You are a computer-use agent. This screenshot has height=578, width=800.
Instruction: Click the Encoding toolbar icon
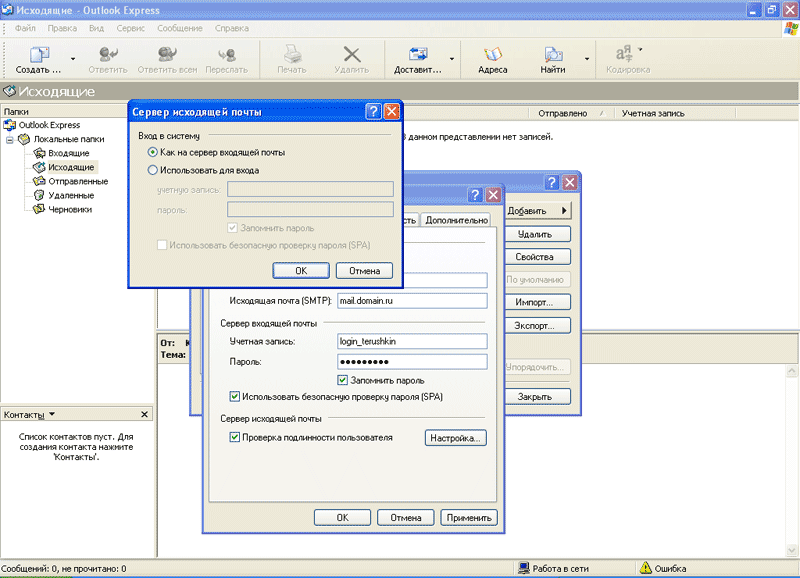coord(623,54)
